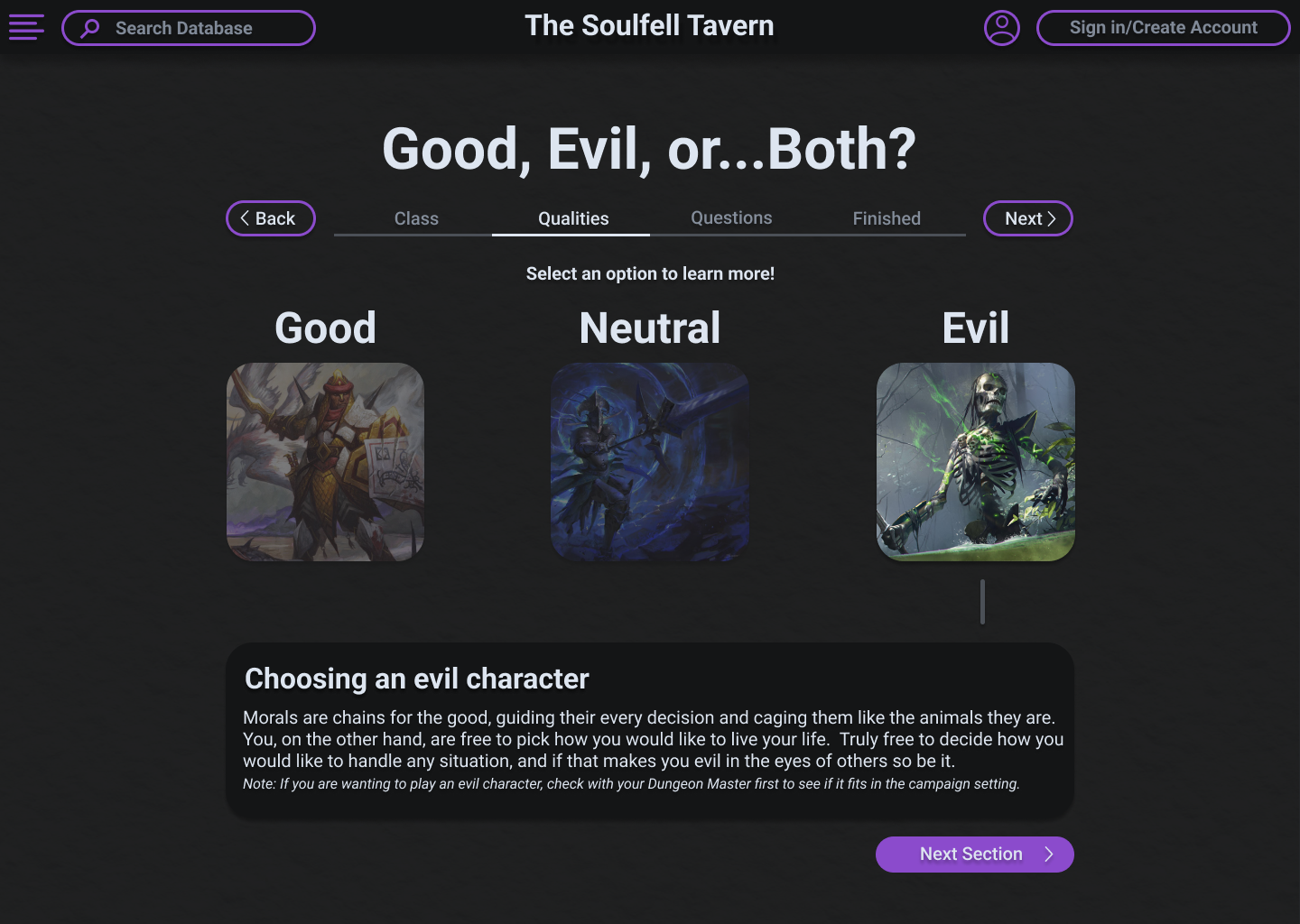Open the Finished tab
This screenshot has width=1300, height=924.
click(887, 218)
